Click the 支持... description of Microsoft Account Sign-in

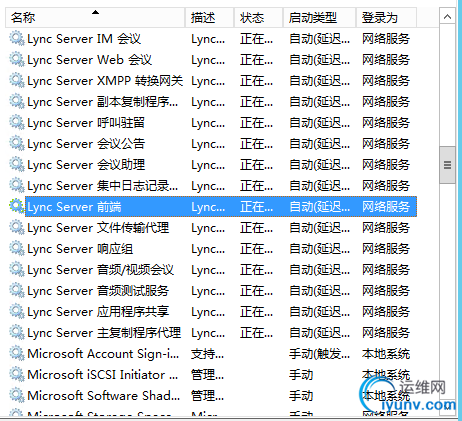click(x=207, y=354)
